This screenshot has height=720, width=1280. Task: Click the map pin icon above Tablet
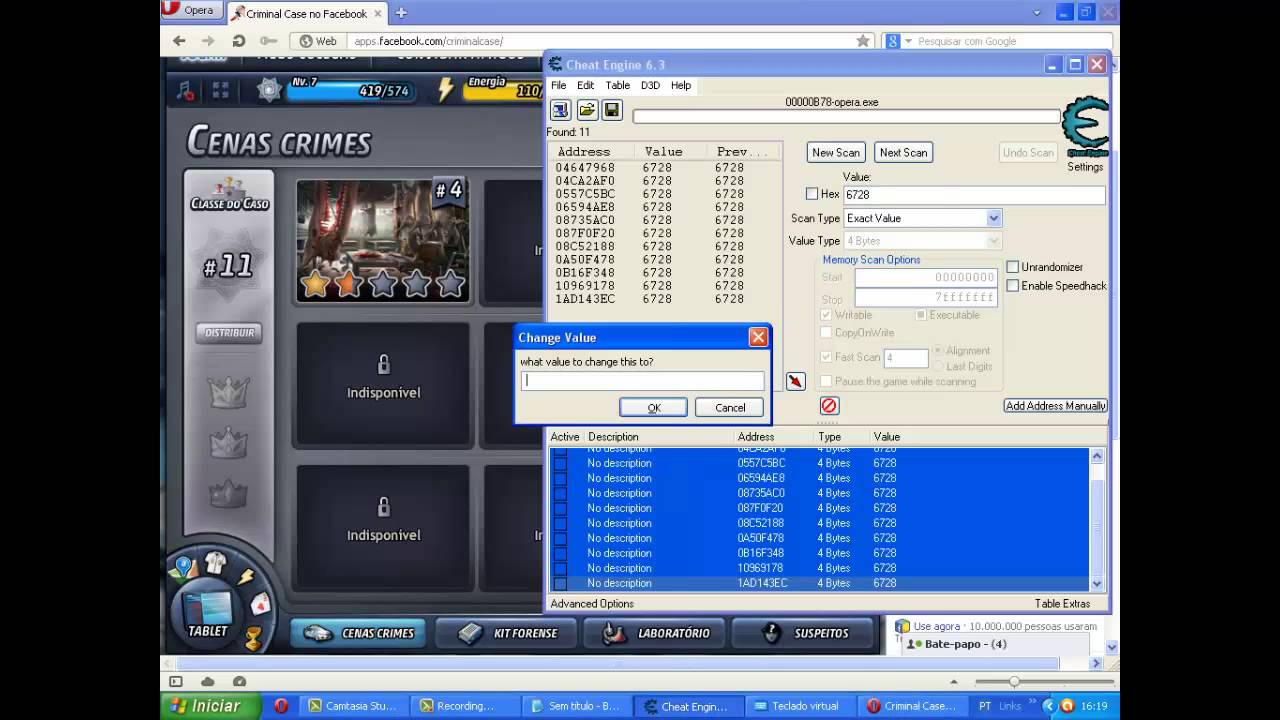coord(183,569)
